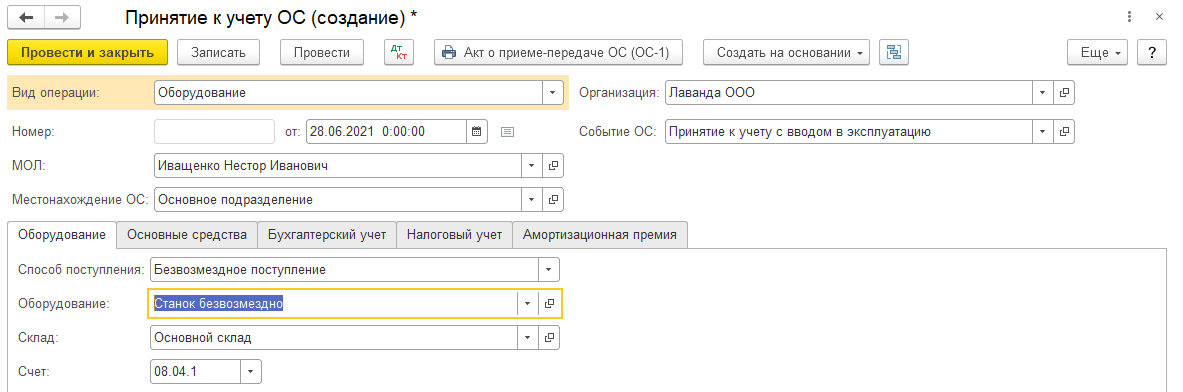Image resolution: width=1183 pixels, height=392 pixels.
Task: Click the Номер input field
Action: point(214,131)
